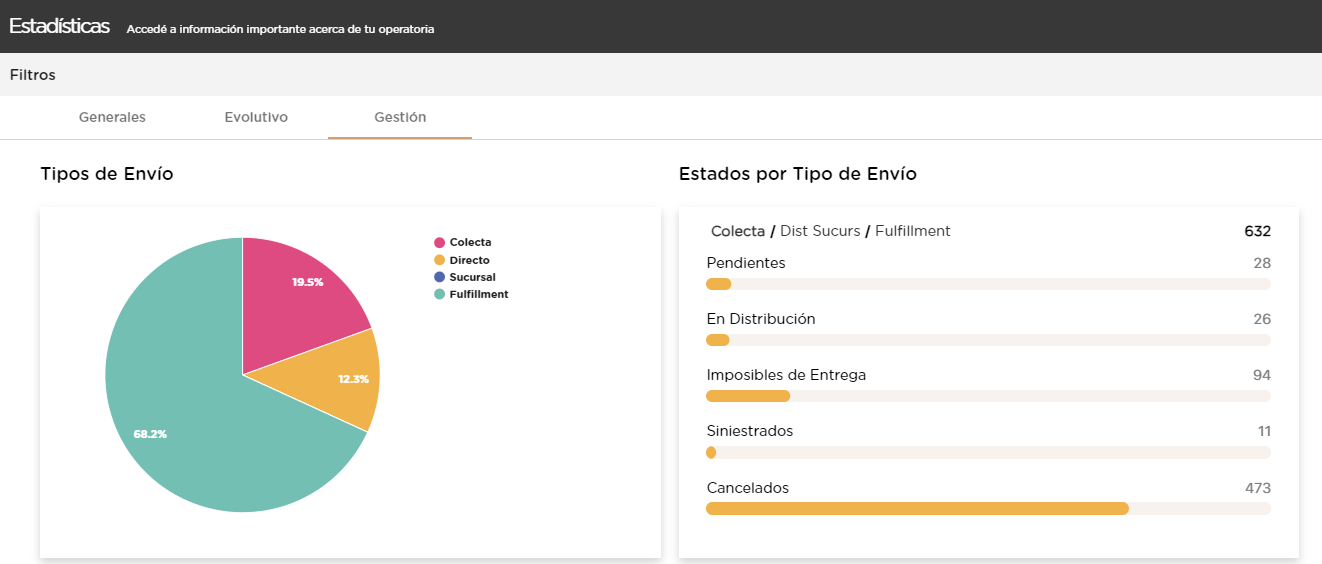Click the Sucursal legend label
The image size is (1322, 564).
click(x=472, y=277)
